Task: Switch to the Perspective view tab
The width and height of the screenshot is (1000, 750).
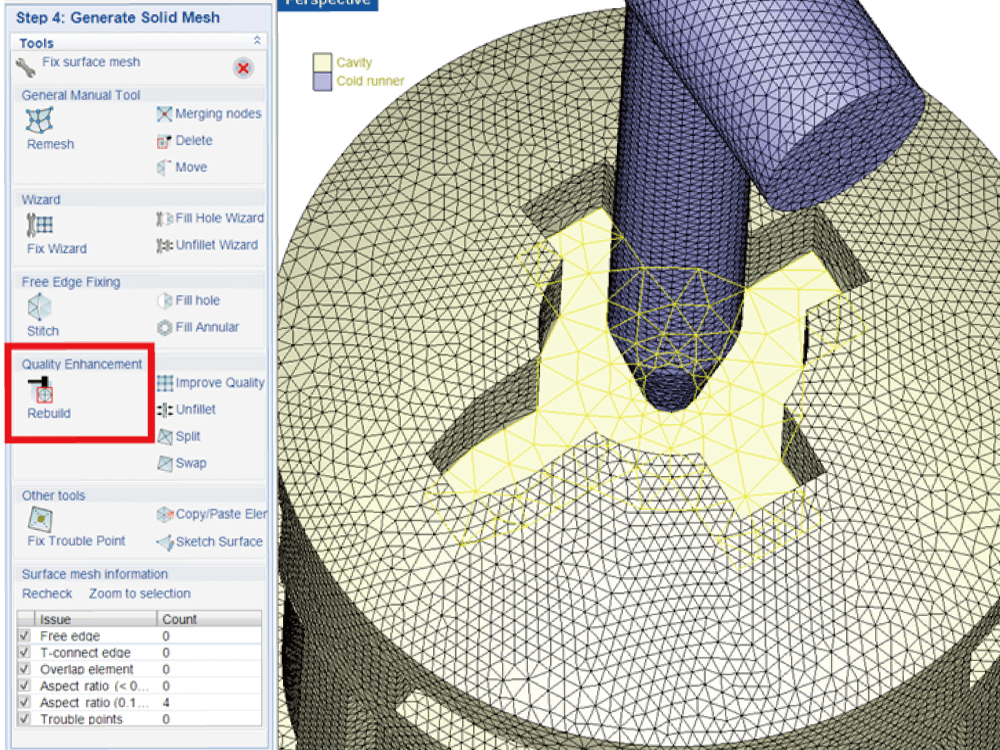Action: pos(328,4)
